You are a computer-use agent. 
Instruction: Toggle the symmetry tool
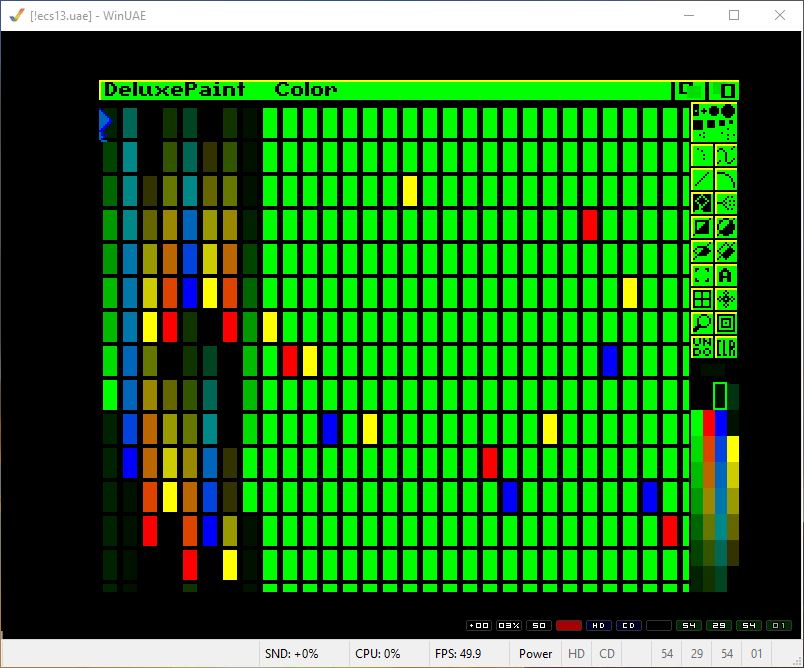tap(726, 299)
